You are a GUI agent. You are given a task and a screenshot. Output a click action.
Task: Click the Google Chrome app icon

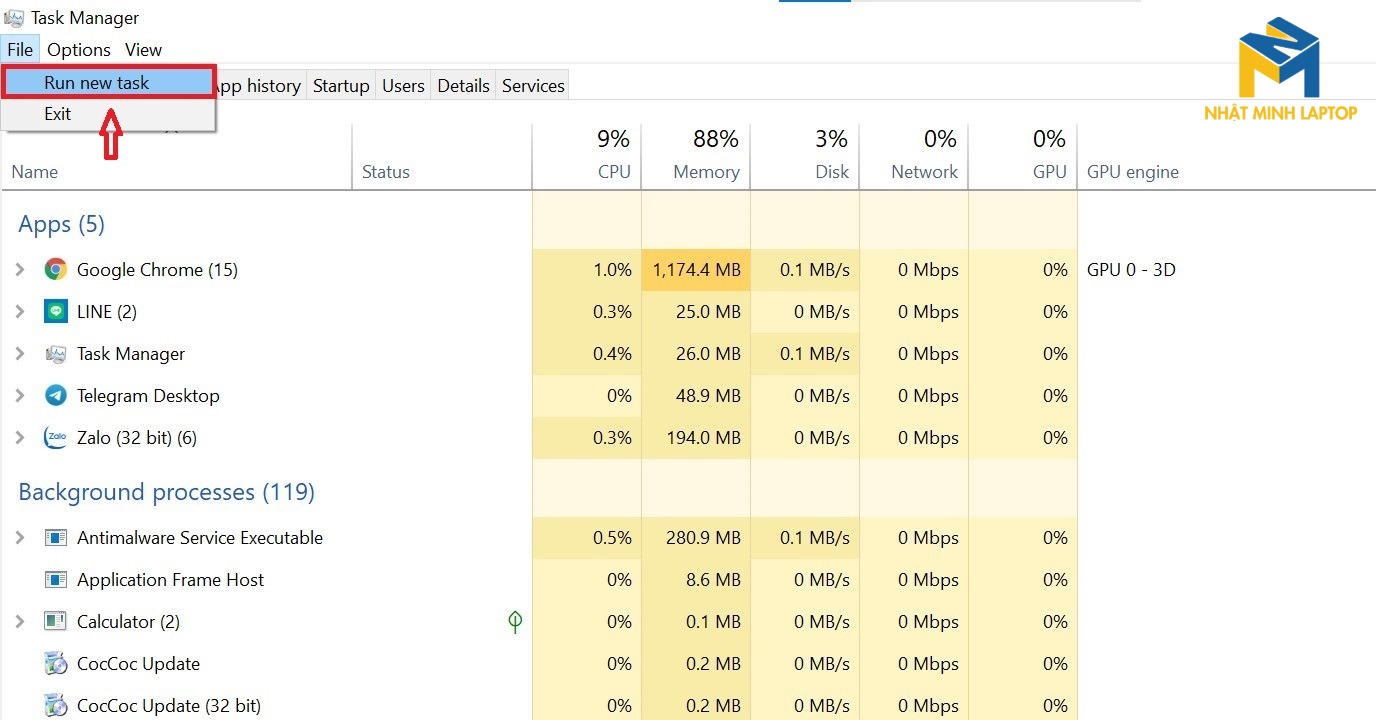[56, 269]
